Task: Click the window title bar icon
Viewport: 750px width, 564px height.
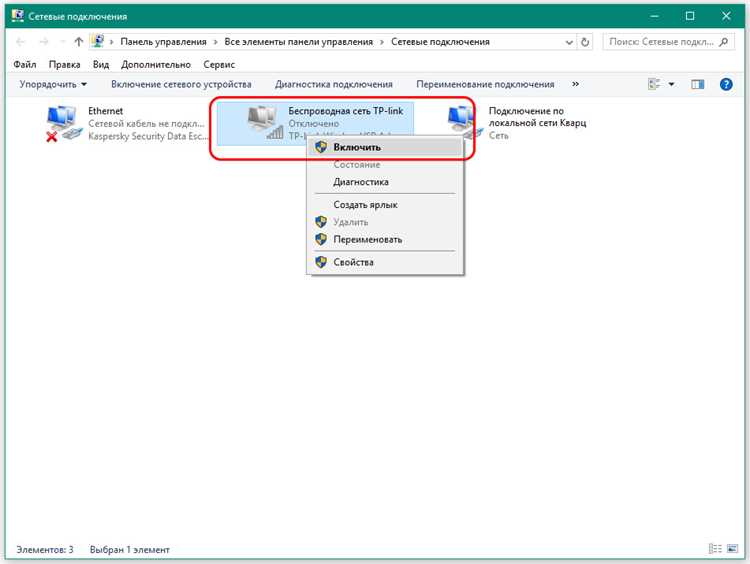Action: click(18, 16)
